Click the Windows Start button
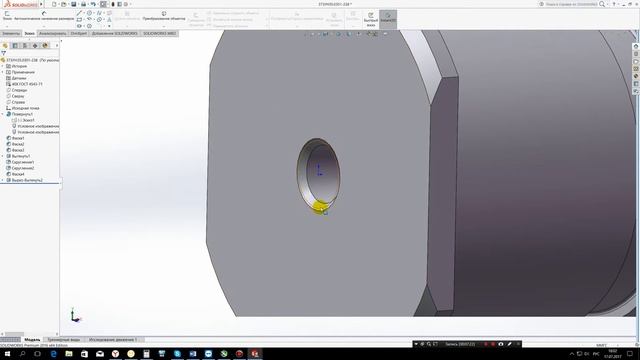 [7, 354]
